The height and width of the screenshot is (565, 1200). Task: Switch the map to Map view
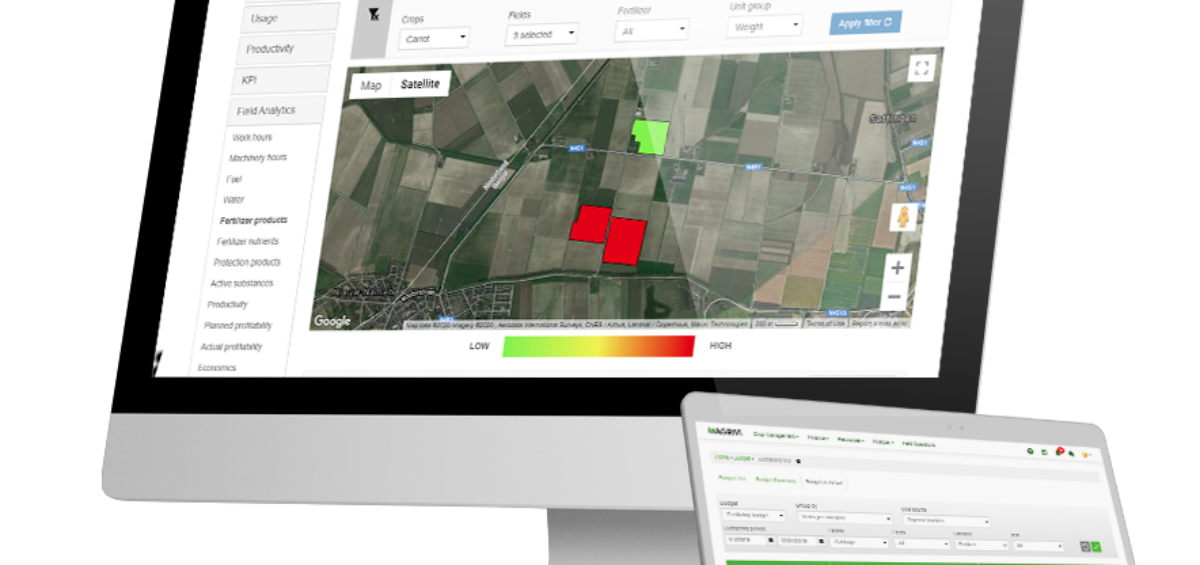coord(371,85)
